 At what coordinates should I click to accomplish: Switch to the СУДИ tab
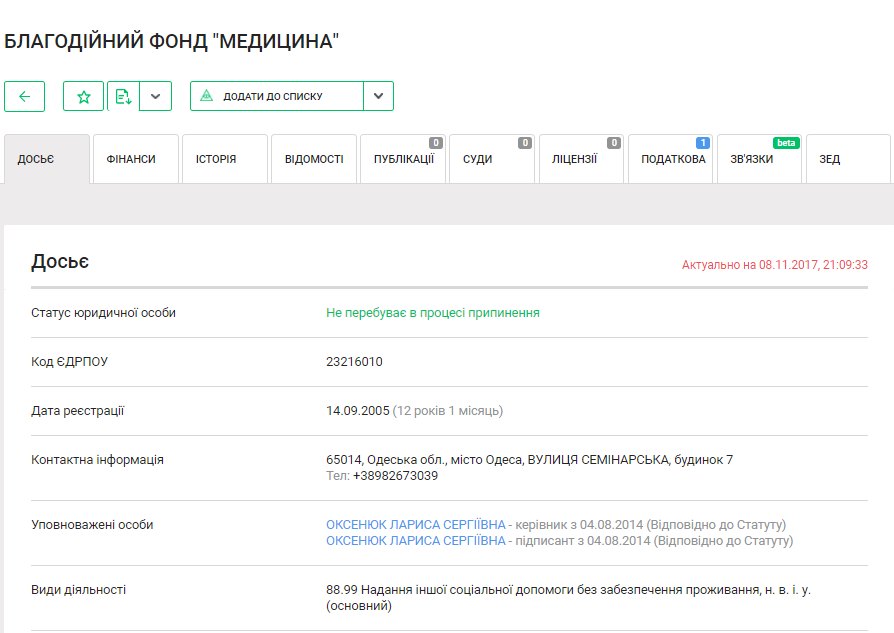491,159
